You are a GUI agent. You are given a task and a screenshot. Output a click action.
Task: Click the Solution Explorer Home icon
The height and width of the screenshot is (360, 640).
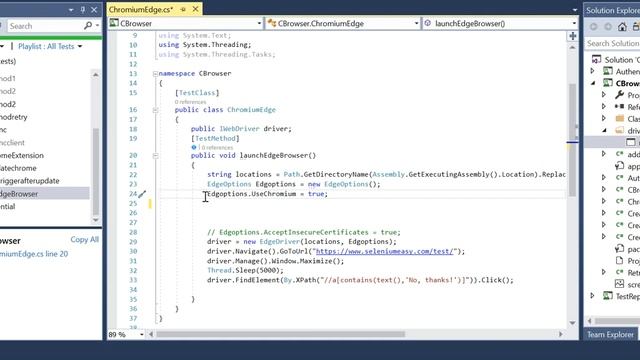coord(622,27)
